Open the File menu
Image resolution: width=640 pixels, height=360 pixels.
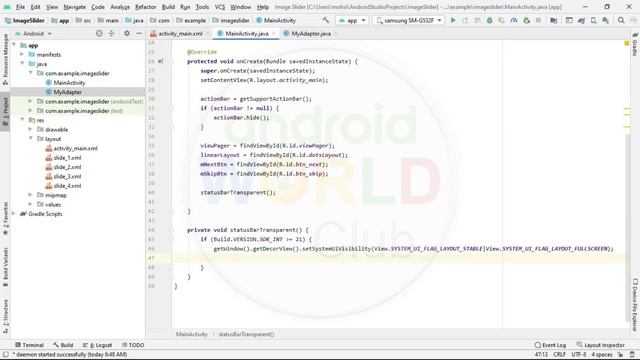pos(20,7)
